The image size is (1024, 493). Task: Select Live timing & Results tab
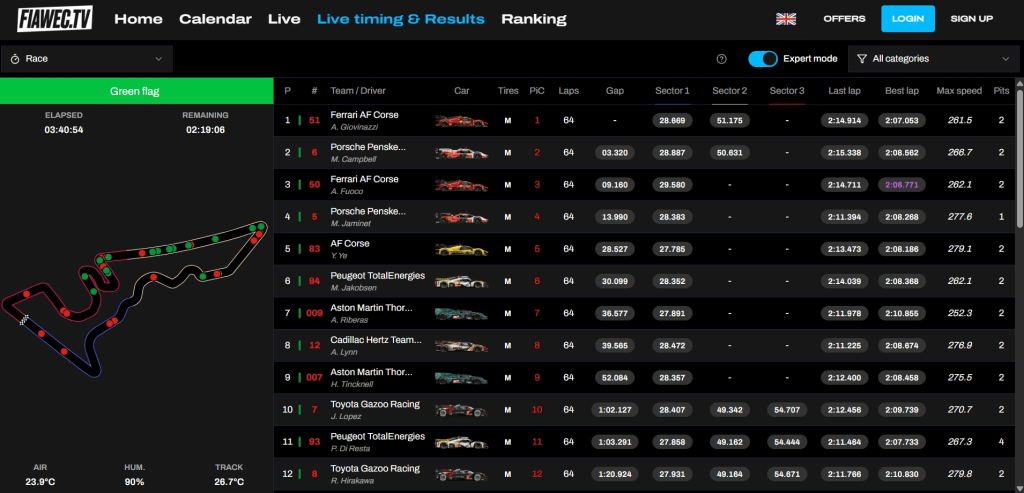point(401,19)
